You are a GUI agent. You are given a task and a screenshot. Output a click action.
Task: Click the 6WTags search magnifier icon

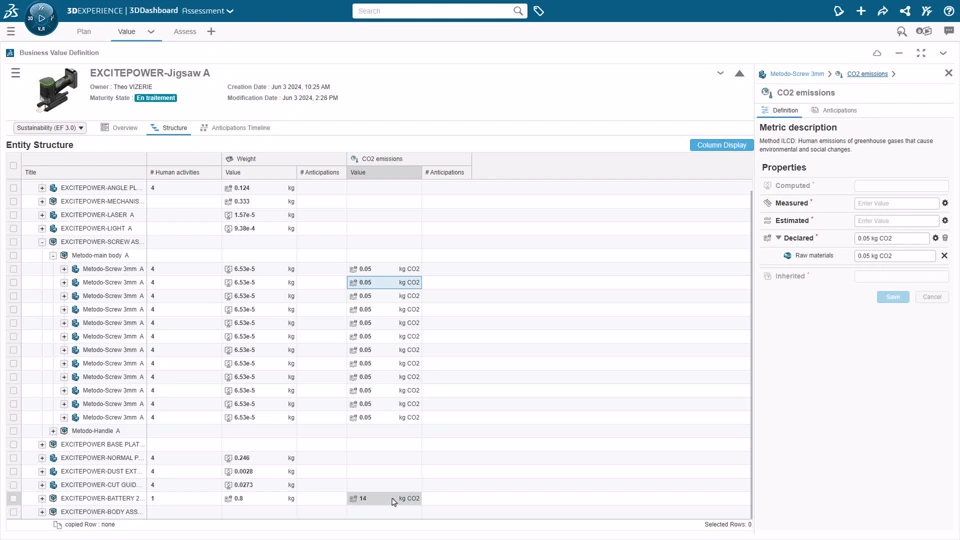click(902, 31)
